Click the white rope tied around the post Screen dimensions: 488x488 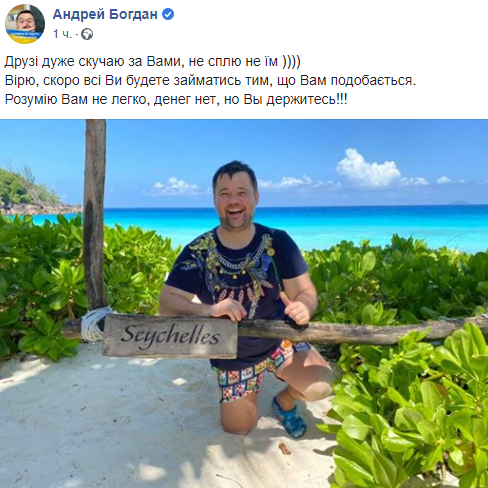point(96,323)
